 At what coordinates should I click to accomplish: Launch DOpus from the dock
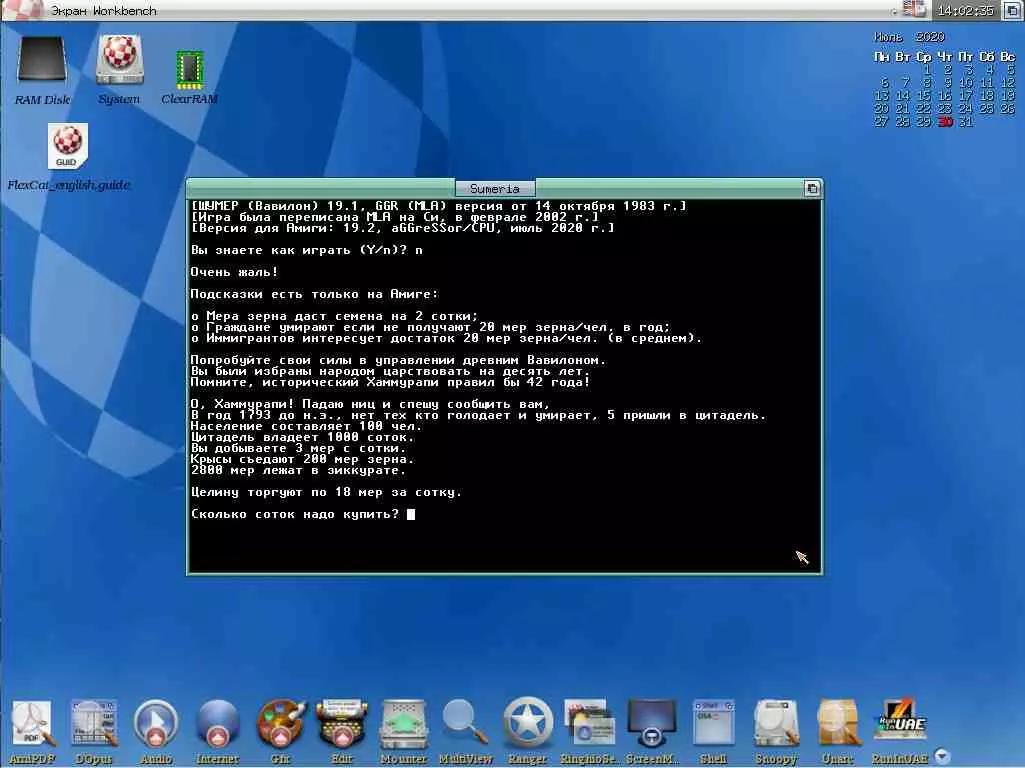point(93,725)
